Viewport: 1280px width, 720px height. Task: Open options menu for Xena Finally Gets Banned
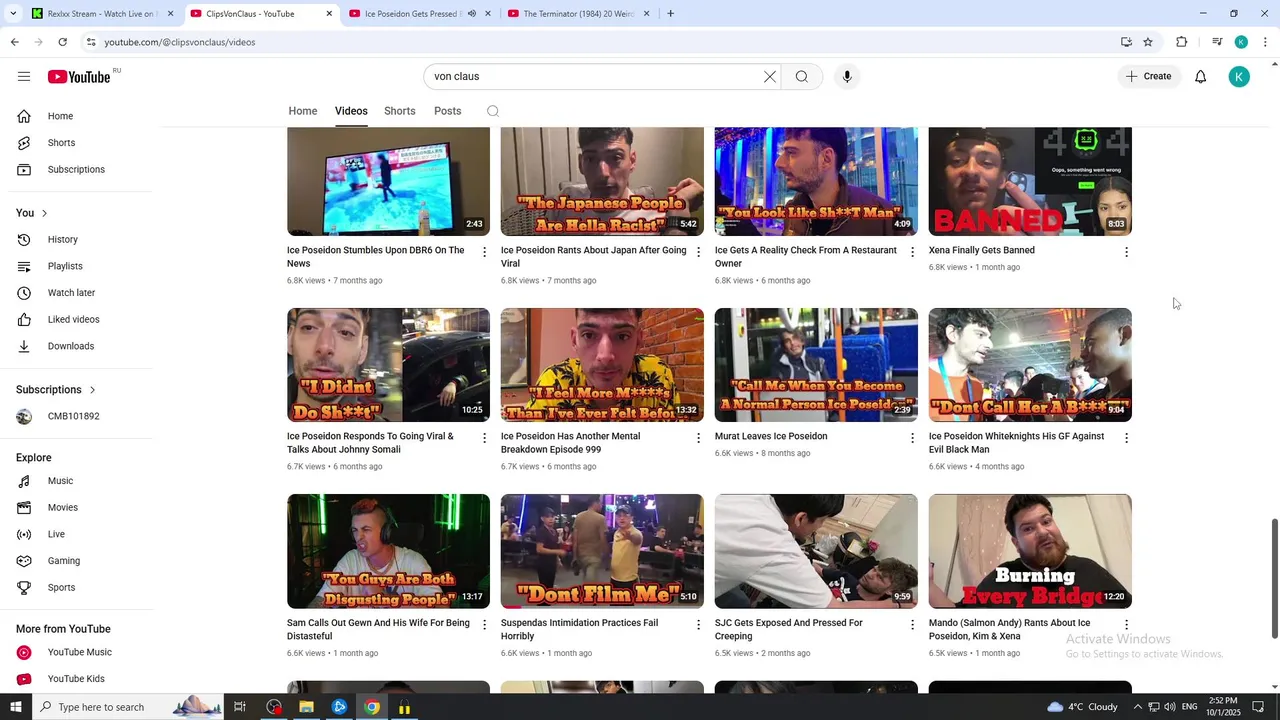click(1126, 252)
